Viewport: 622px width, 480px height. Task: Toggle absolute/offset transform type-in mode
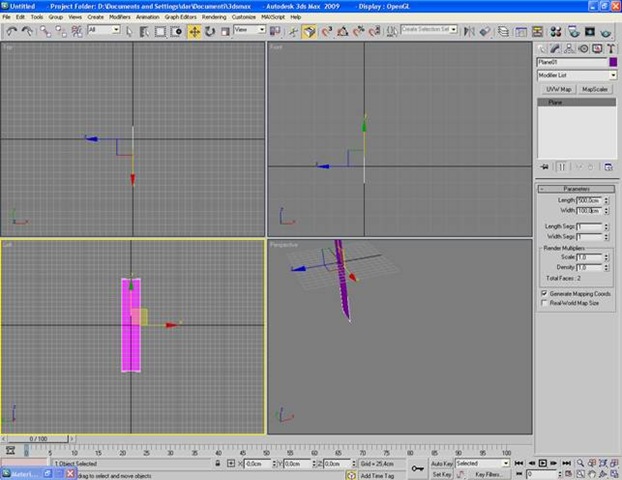tap(231, 463)
